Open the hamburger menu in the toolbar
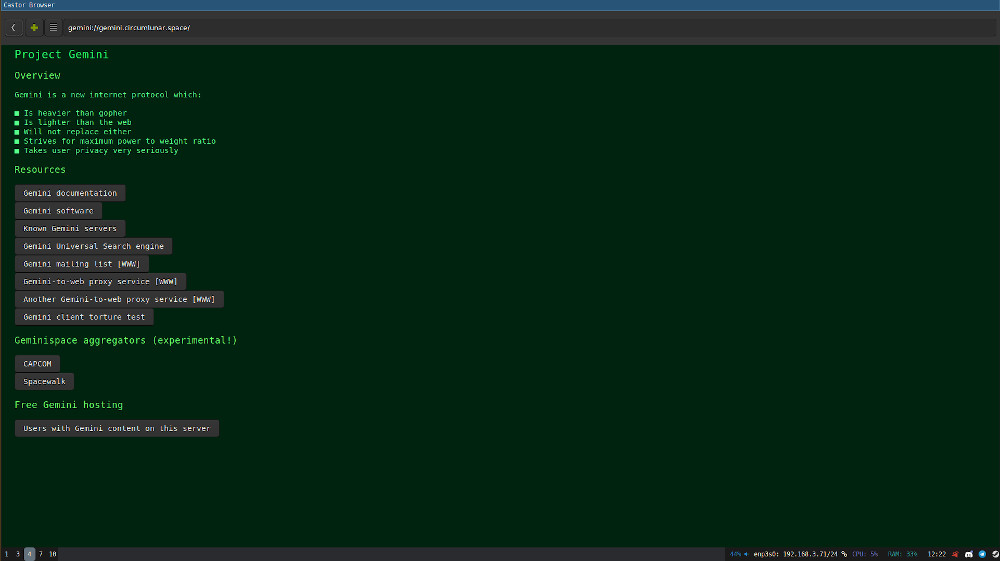This screenshot has width=1000, height=561. tap(54, 27)
